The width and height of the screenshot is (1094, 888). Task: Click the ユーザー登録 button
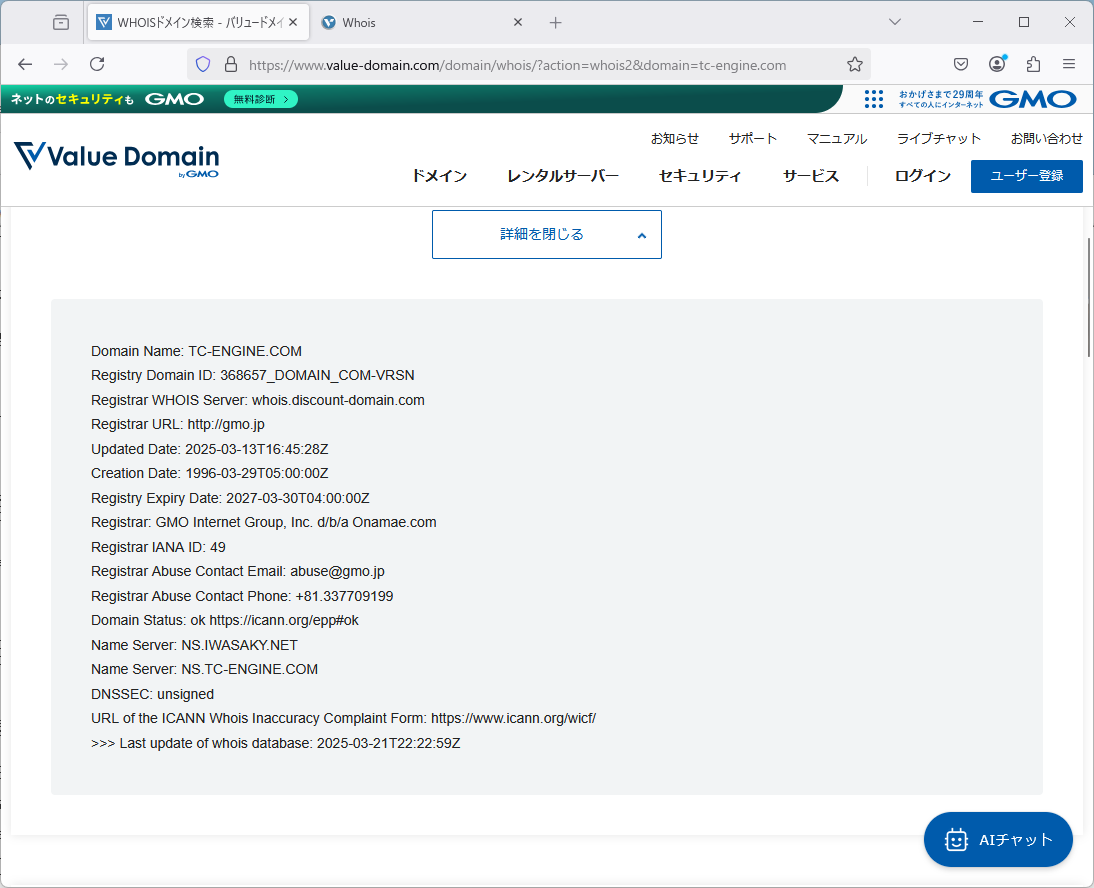coord(1026,176)
